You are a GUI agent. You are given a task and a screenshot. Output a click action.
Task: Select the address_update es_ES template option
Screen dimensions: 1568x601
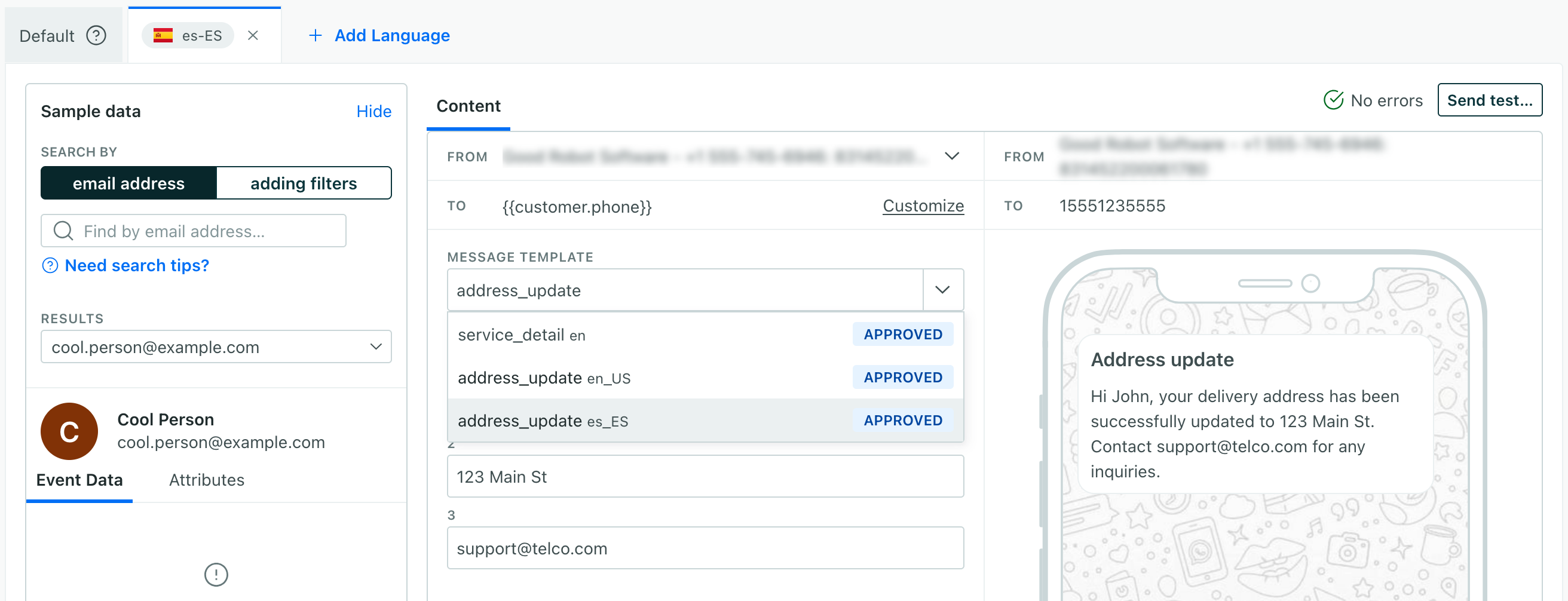[543, 421]
